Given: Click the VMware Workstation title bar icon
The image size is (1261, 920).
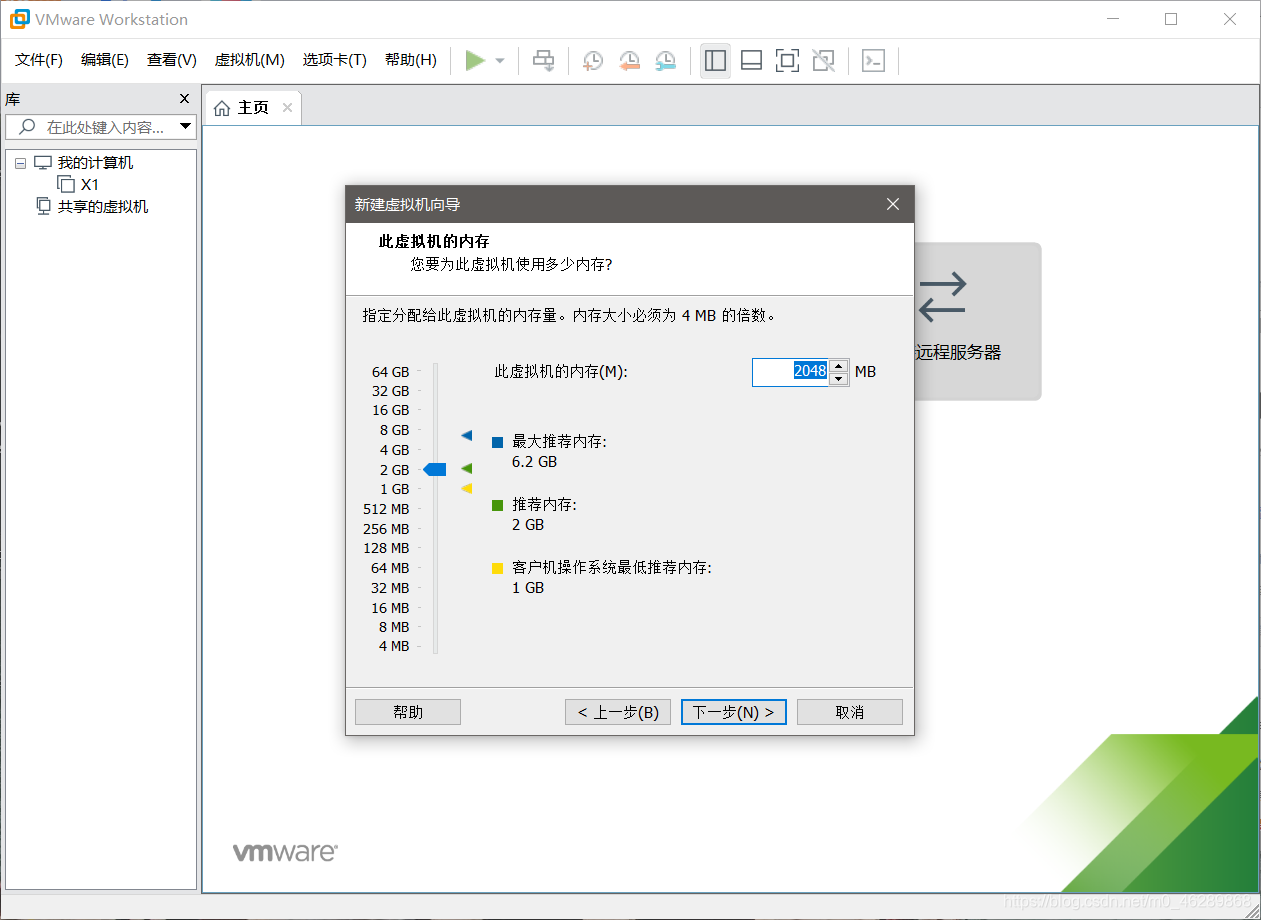Looking at the screenshot, I should (x=19, y=19).
